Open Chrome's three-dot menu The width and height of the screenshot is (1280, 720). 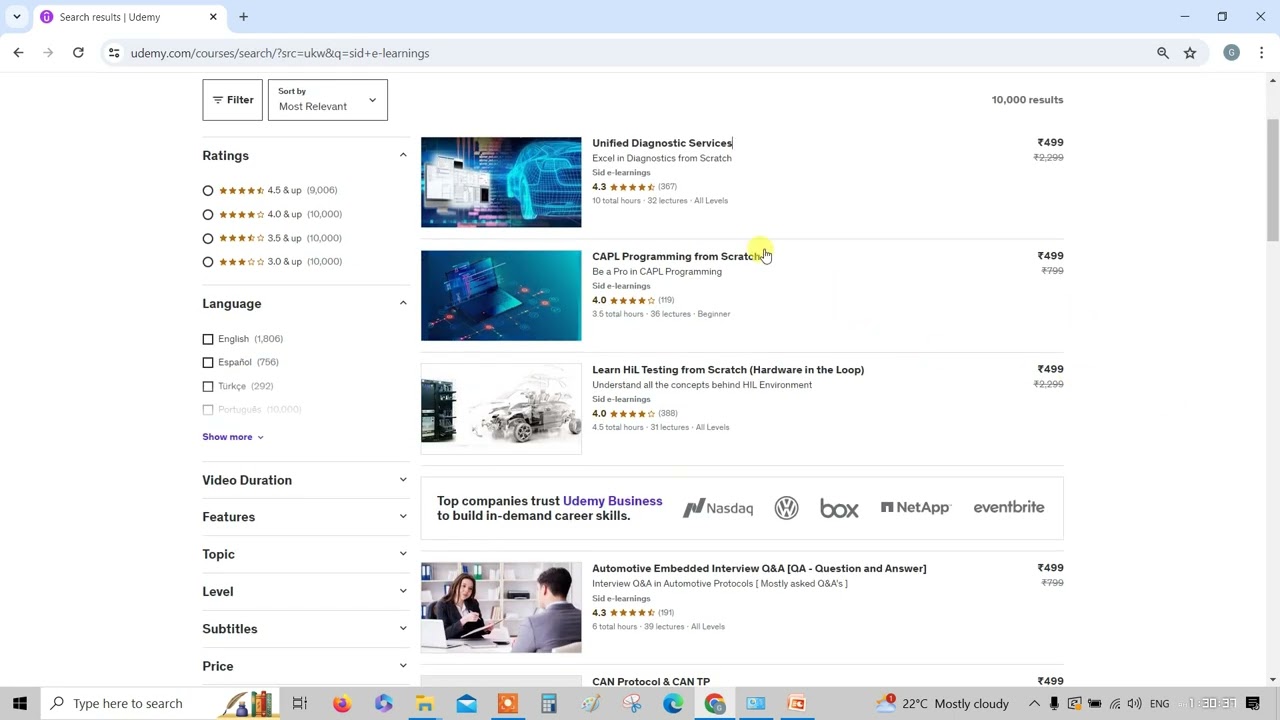coord(1261,53)
